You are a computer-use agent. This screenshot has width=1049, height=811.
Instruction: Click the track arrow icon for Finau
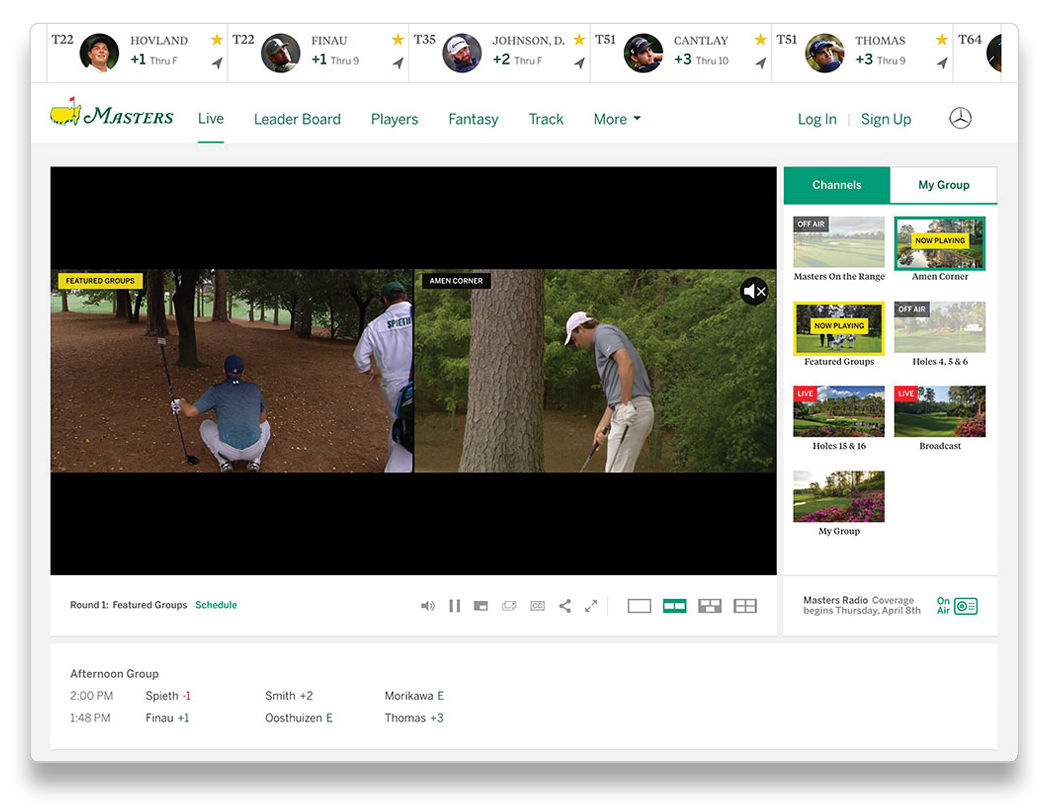coord(399,63)
